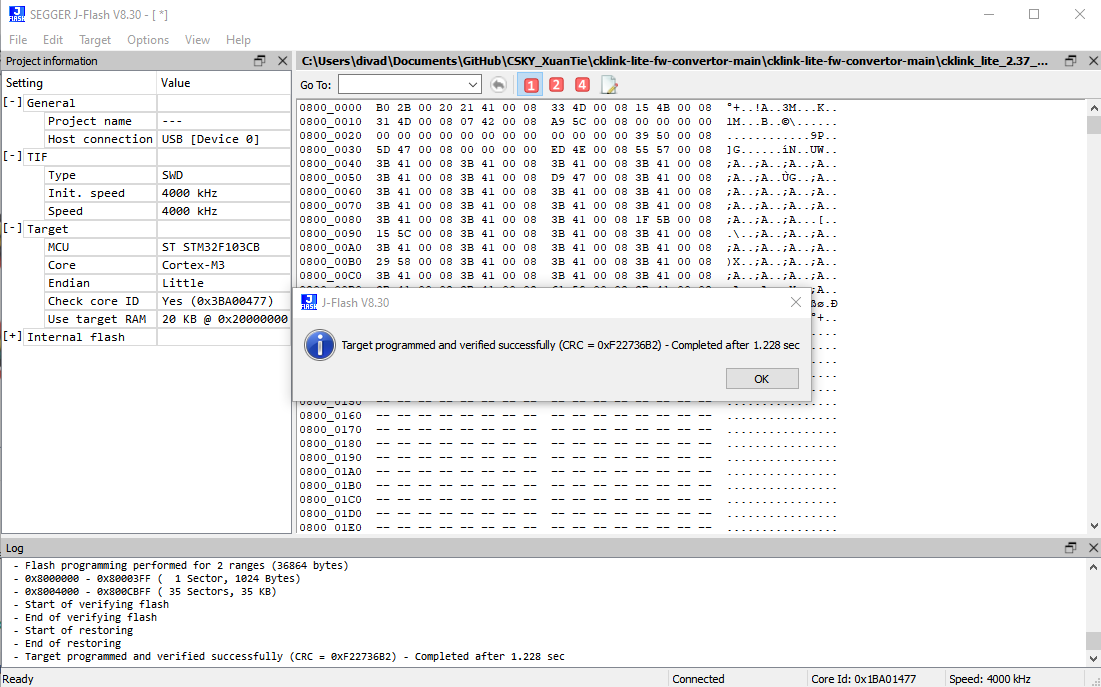Click the hex view scroll down arrow
The width and height of the screenshot is (1101, 687).
[x=1093, y=525]
